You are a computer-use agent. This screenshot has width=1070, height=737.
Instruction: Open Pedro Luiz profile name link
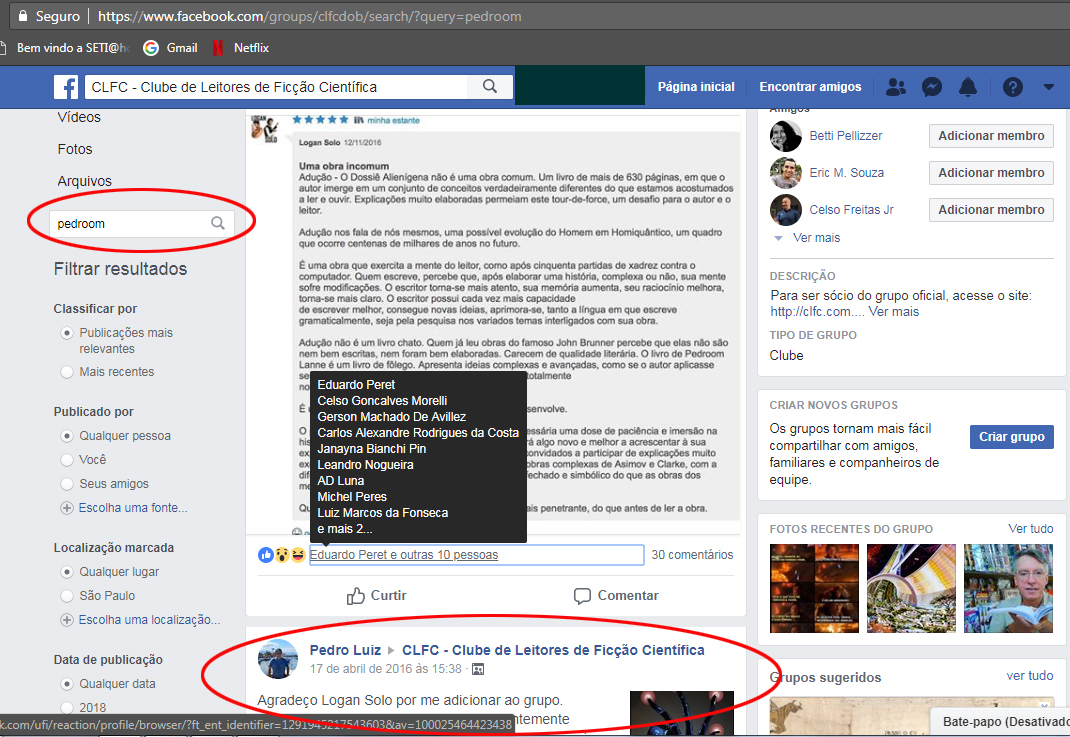point(345,650)
